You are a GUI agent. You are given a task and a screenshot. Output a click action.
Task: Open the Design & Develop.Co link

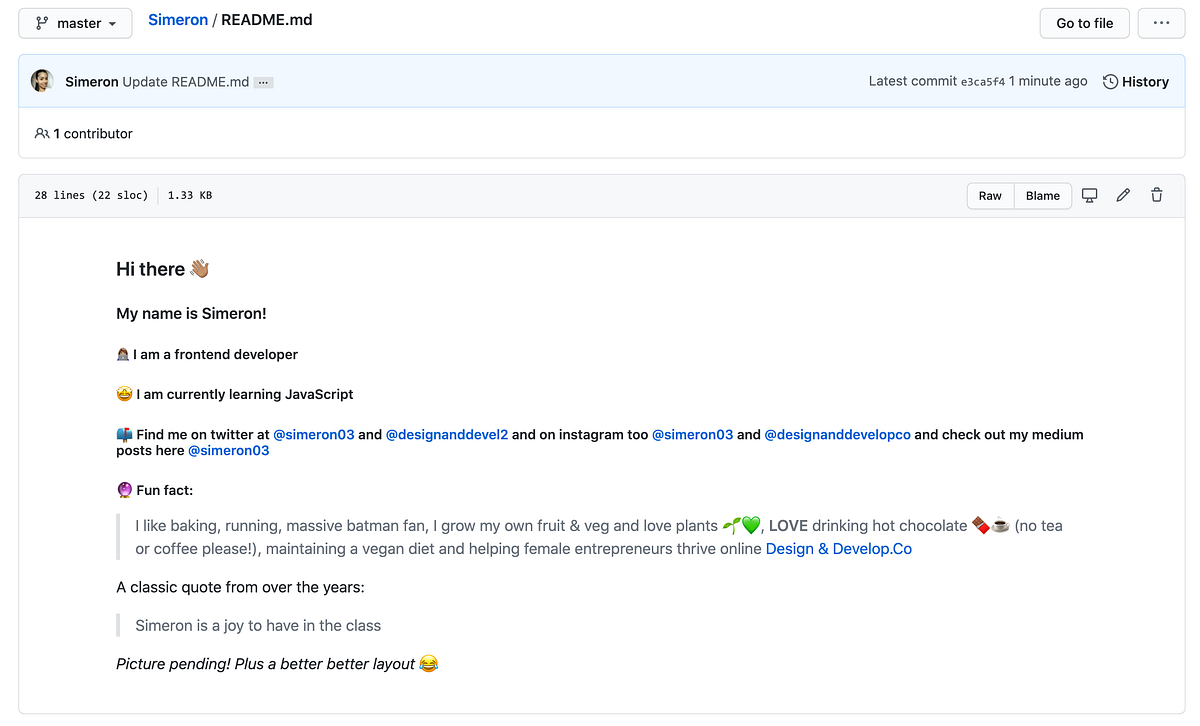click(x=838, y=548)
